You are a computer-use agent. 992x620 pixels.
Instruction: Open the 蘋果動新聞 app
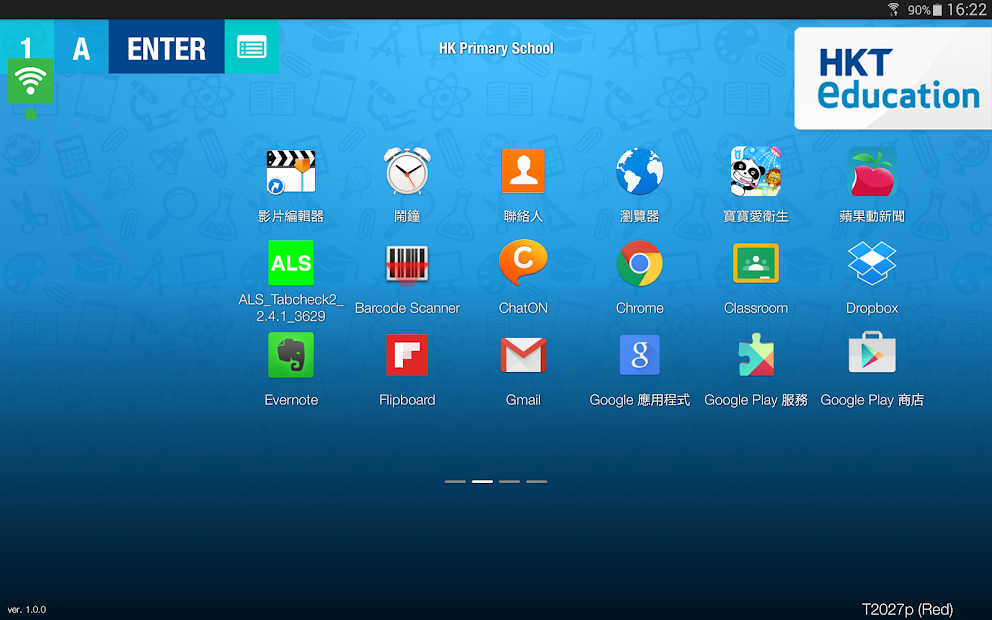(872, 171)
